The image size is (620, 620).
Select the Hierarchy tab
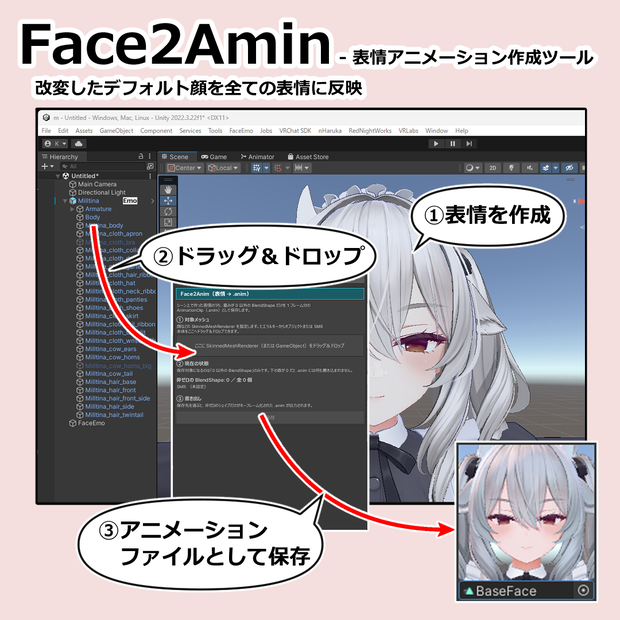click(60, 157)
